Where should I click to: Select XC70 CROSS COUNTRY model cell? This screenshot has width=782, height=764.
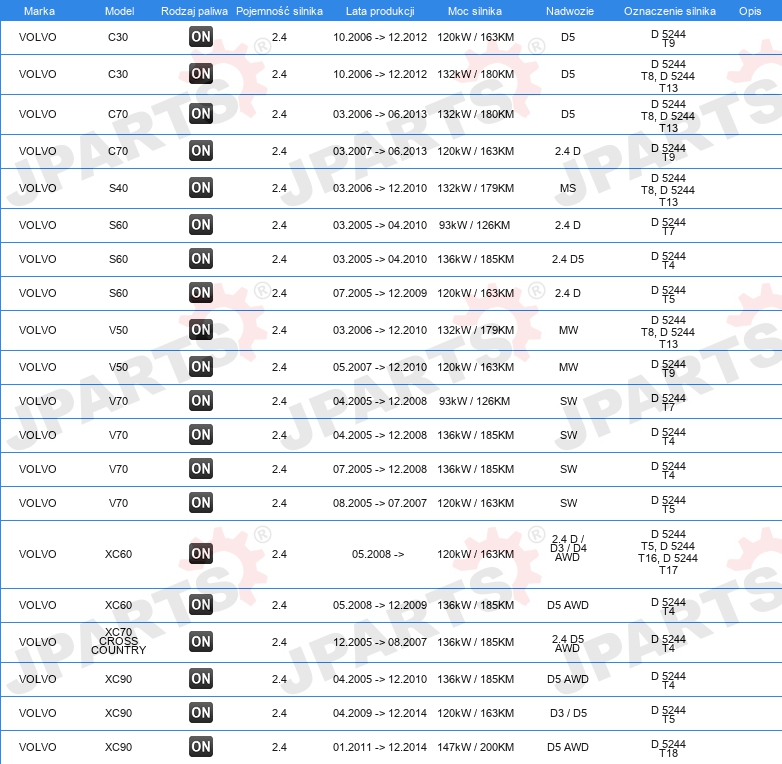[x=118, y=641]
